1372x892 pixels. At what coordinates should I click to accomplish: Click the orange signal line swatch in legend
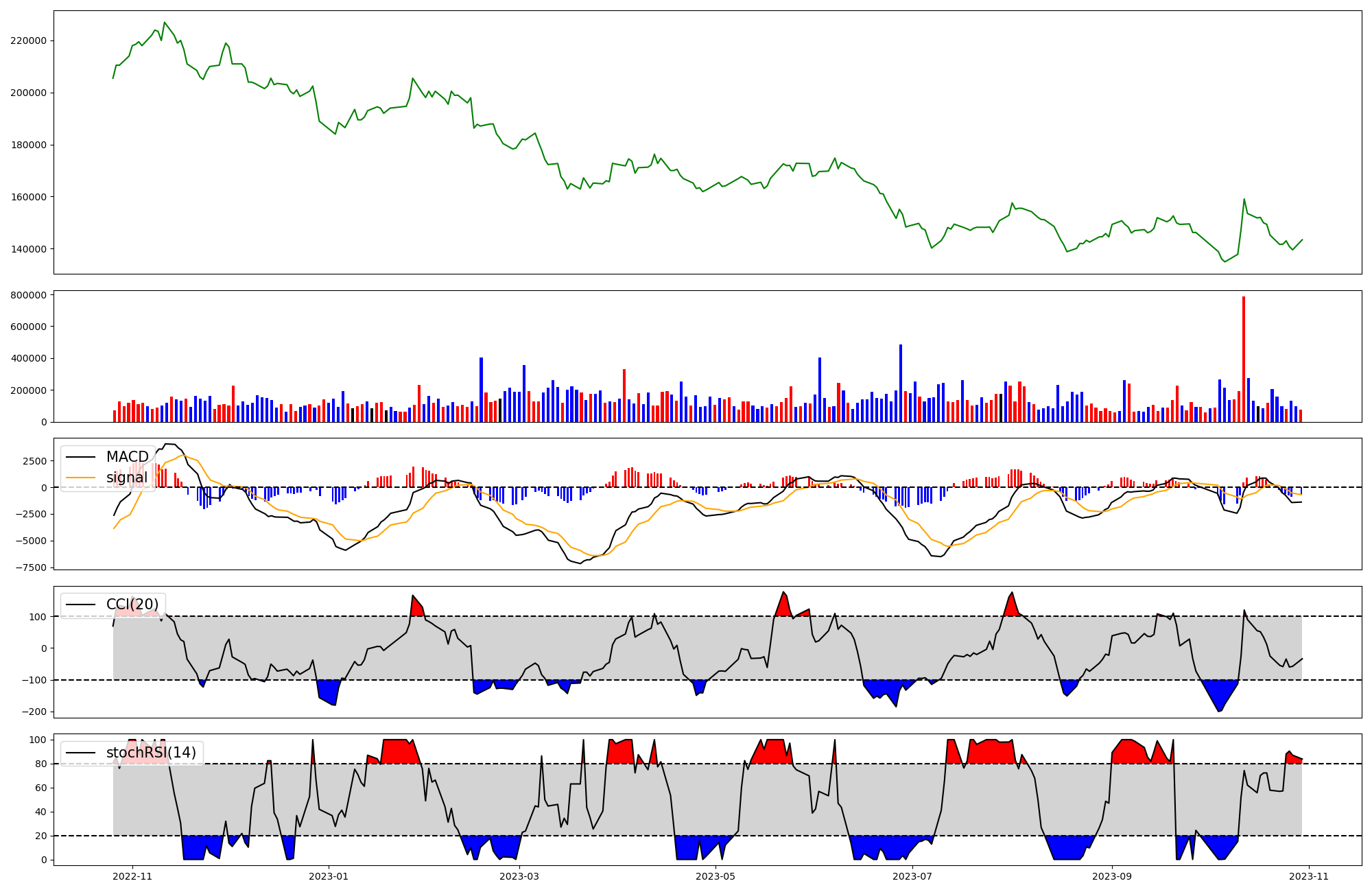[82, 478]
